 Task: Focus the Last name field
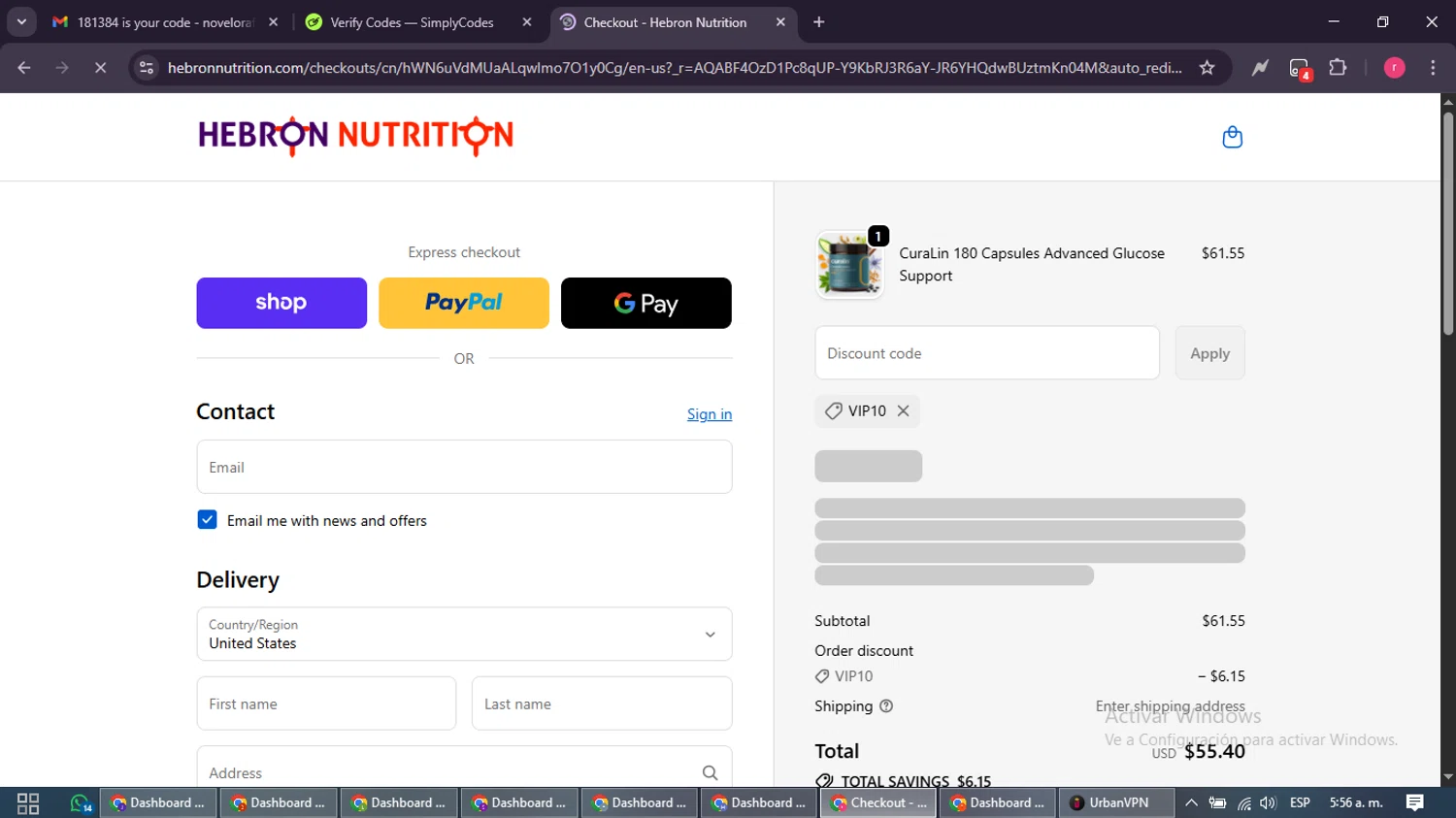tap(602, 703)
